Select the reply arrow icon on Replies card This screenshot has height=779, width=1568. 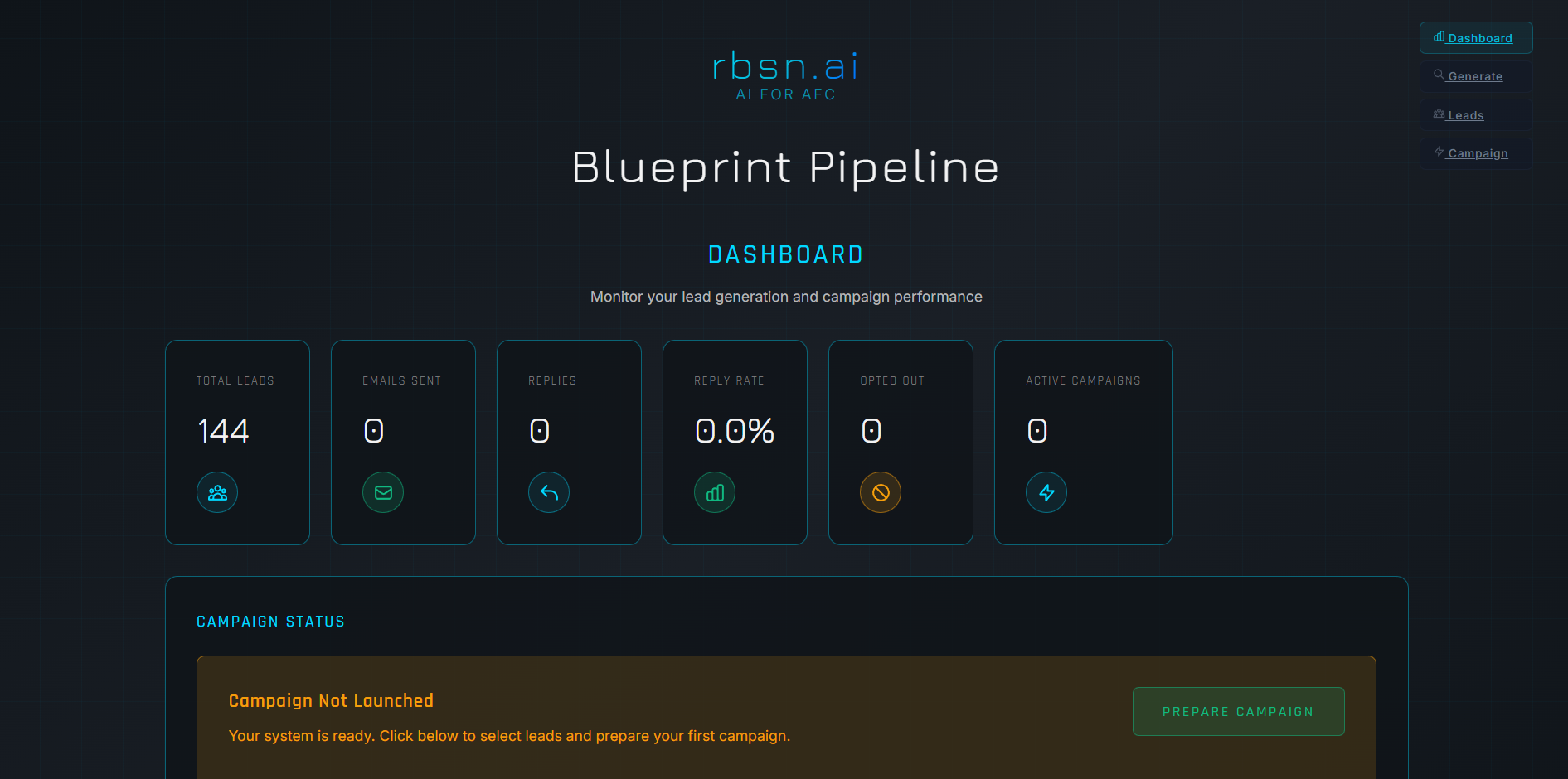tap(548, 491)
